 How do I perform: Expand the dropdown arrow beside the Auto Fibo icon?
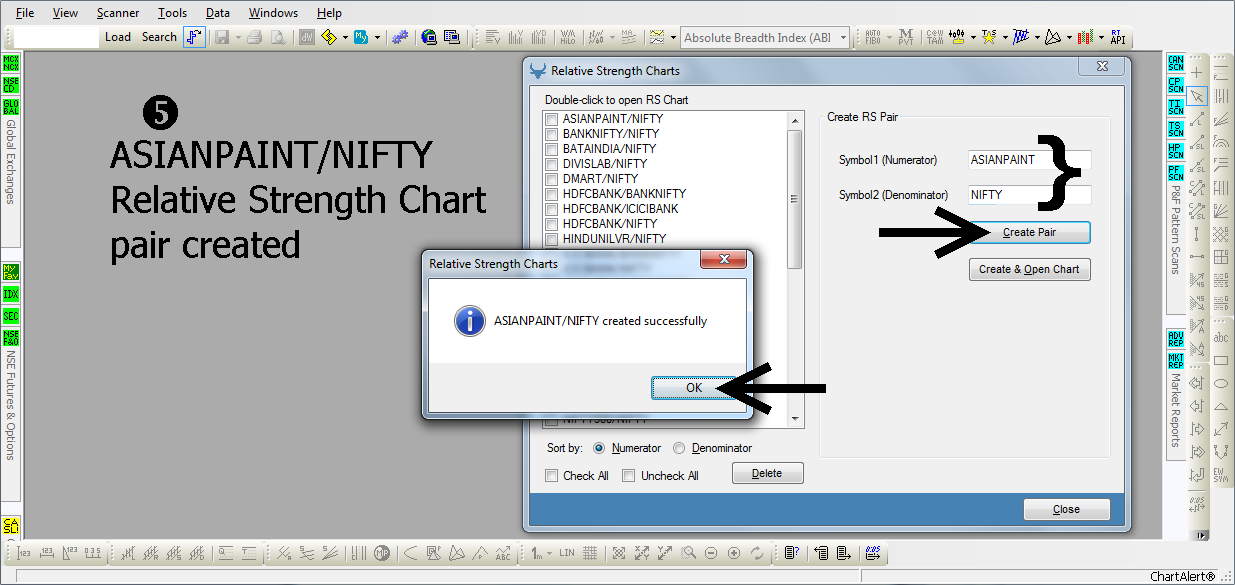pos(889,37)
